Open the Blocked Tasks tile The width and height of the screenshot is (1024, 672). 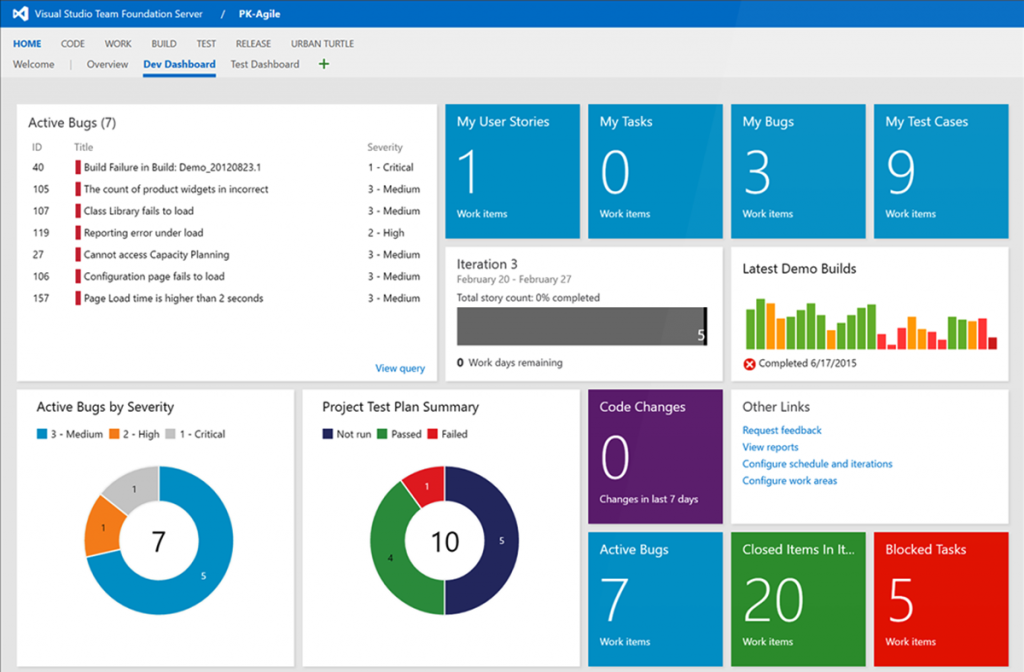pos(940,599)
